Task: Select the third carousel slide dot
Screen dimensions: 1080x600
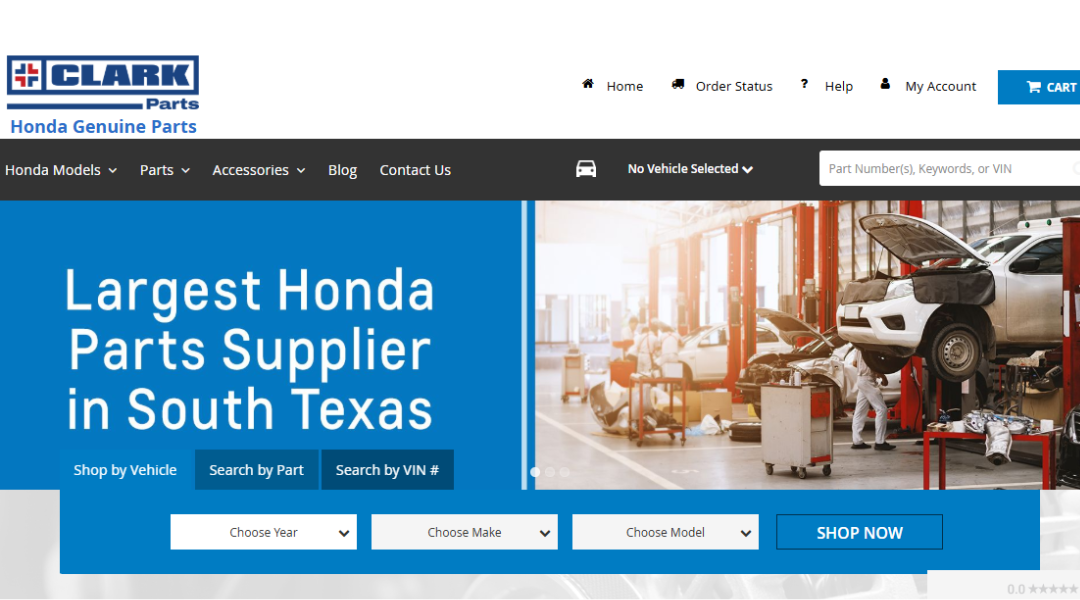Action: [565, 472]
